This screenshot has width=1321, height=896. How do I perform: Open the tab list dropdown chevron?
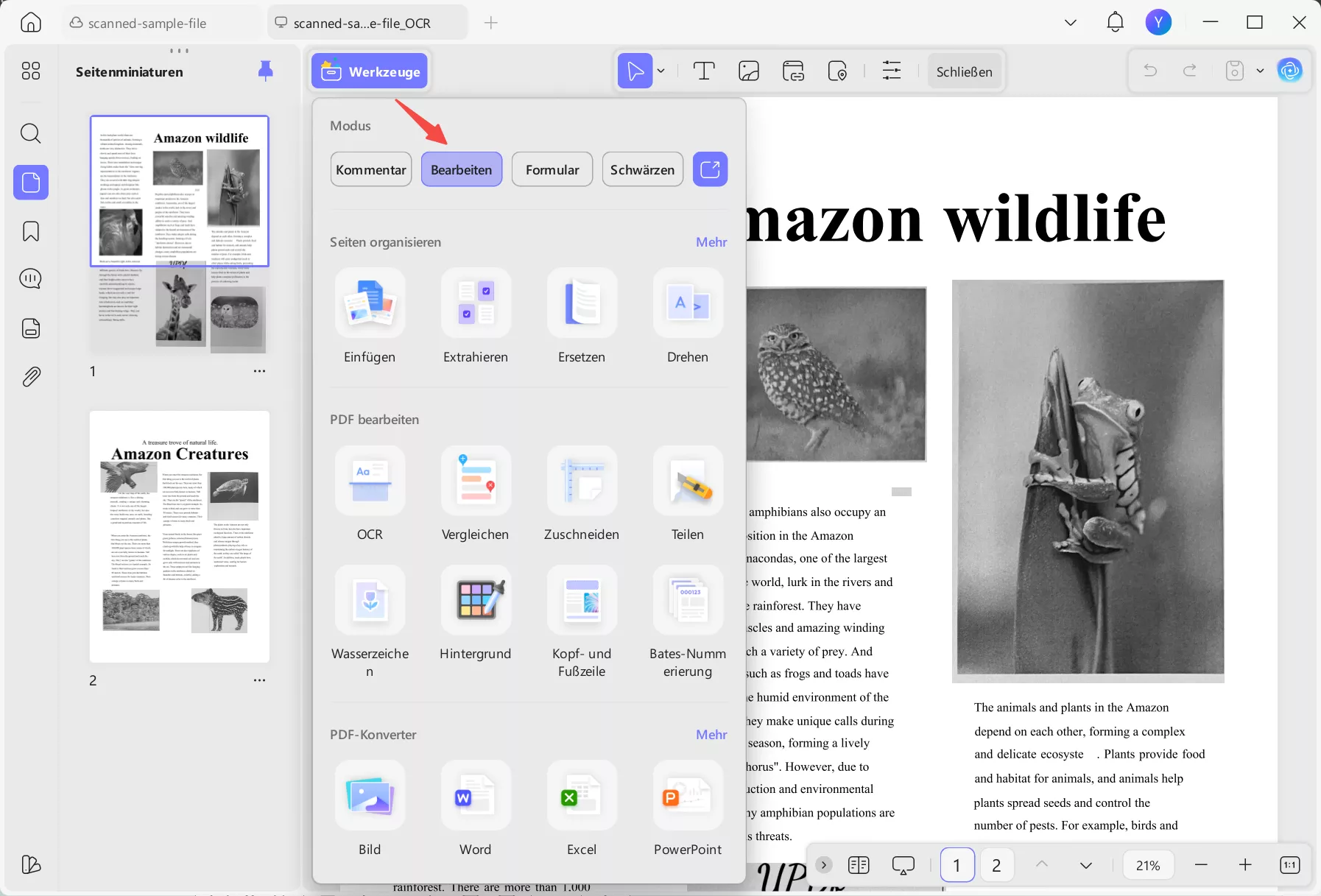coord(1071,23)
